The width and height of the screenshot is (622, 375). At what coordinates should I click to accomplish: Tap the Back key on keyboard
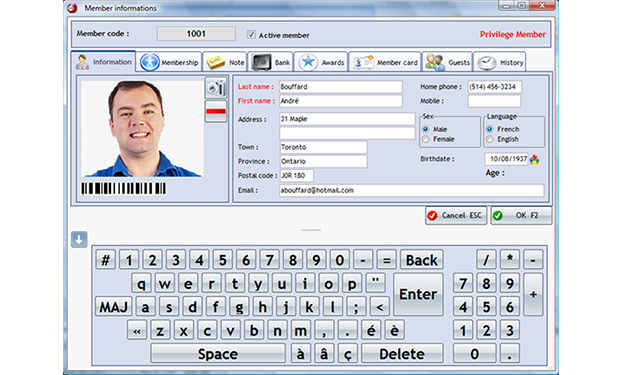pyautogui.click(x=422, y=260)
